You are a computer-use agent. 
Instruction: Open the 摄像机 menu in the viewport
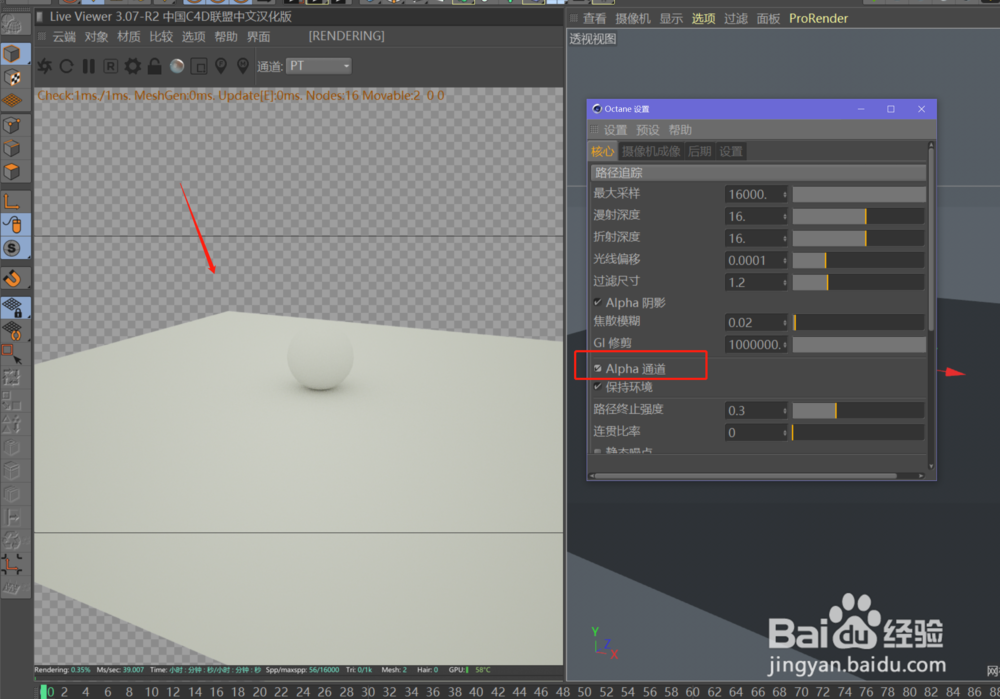point(633,18)
